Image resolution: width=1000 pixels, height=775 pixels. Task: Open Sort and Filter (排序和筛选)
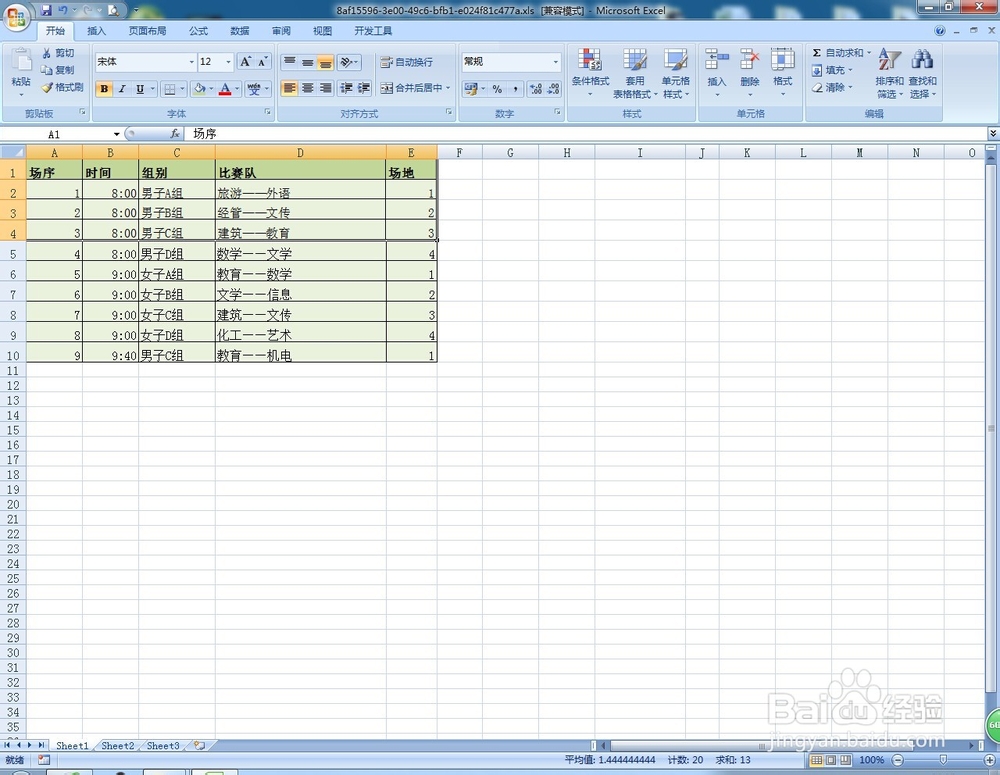[889, 73]
